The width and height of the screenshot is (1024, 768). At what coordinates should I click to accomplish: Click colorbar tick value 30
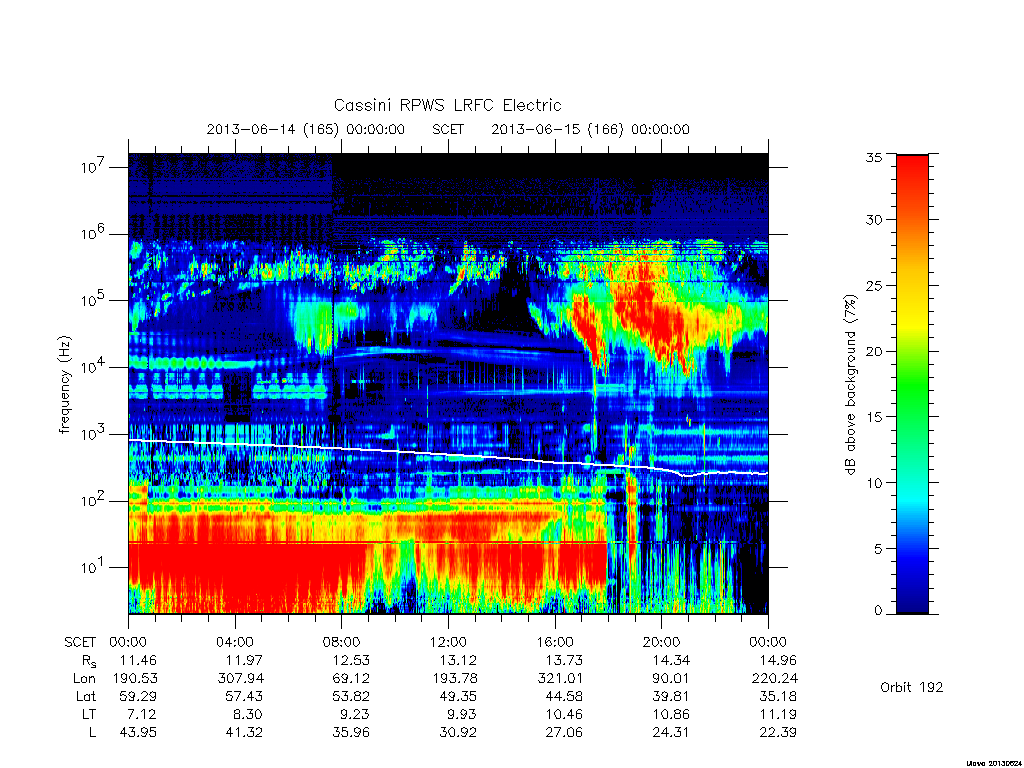click(x=874, y=219)
